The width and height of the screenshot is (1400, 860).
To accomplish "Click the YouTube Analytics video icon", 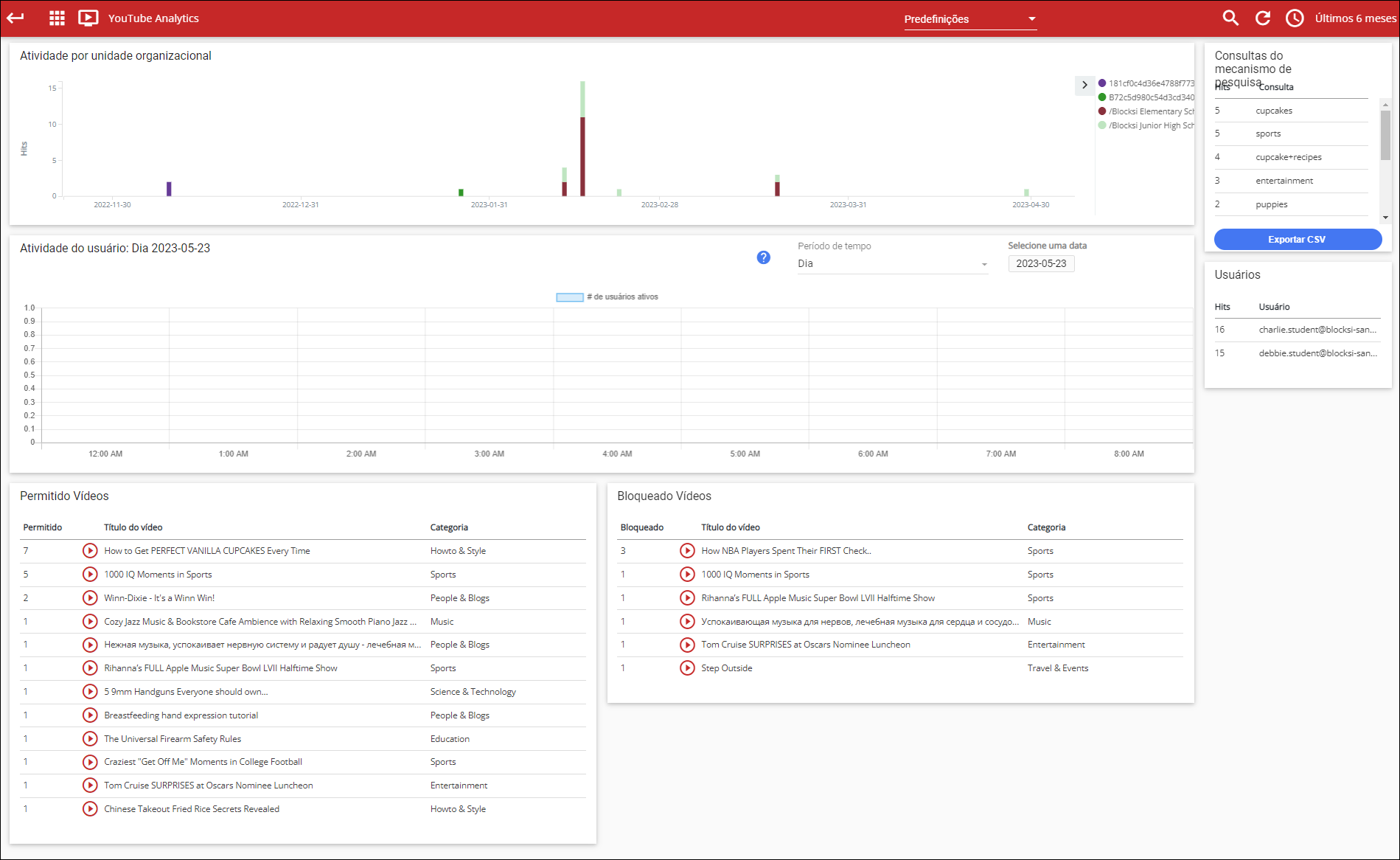I will 88,18.
